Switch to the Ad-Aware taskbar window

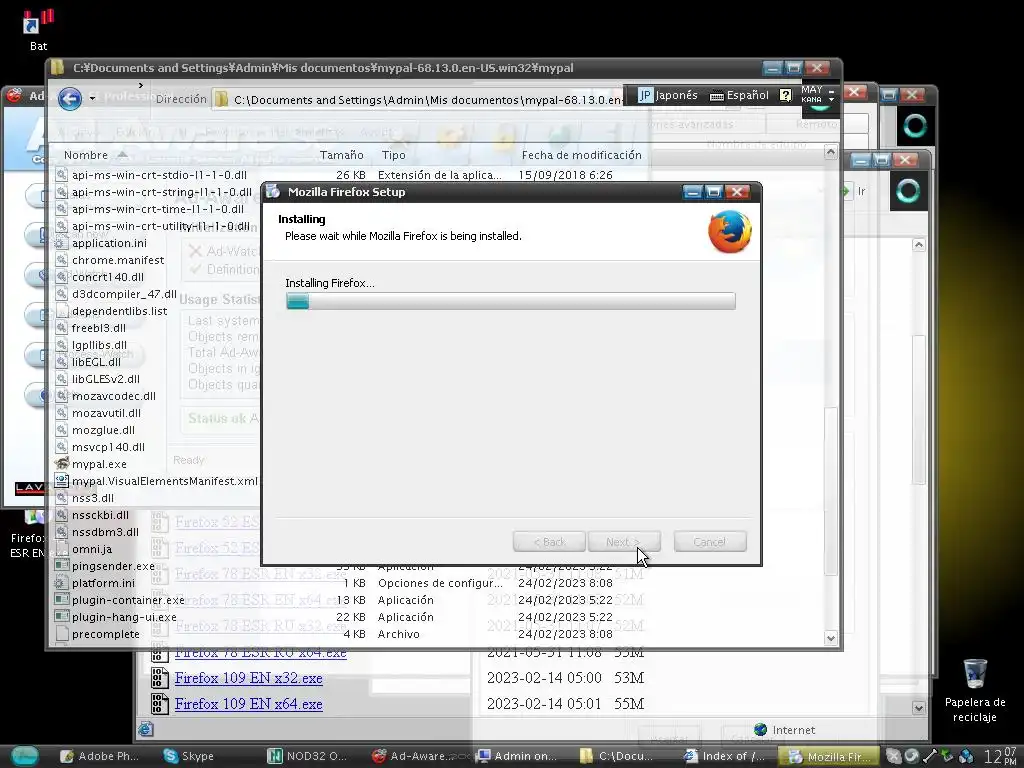point(413,756)
